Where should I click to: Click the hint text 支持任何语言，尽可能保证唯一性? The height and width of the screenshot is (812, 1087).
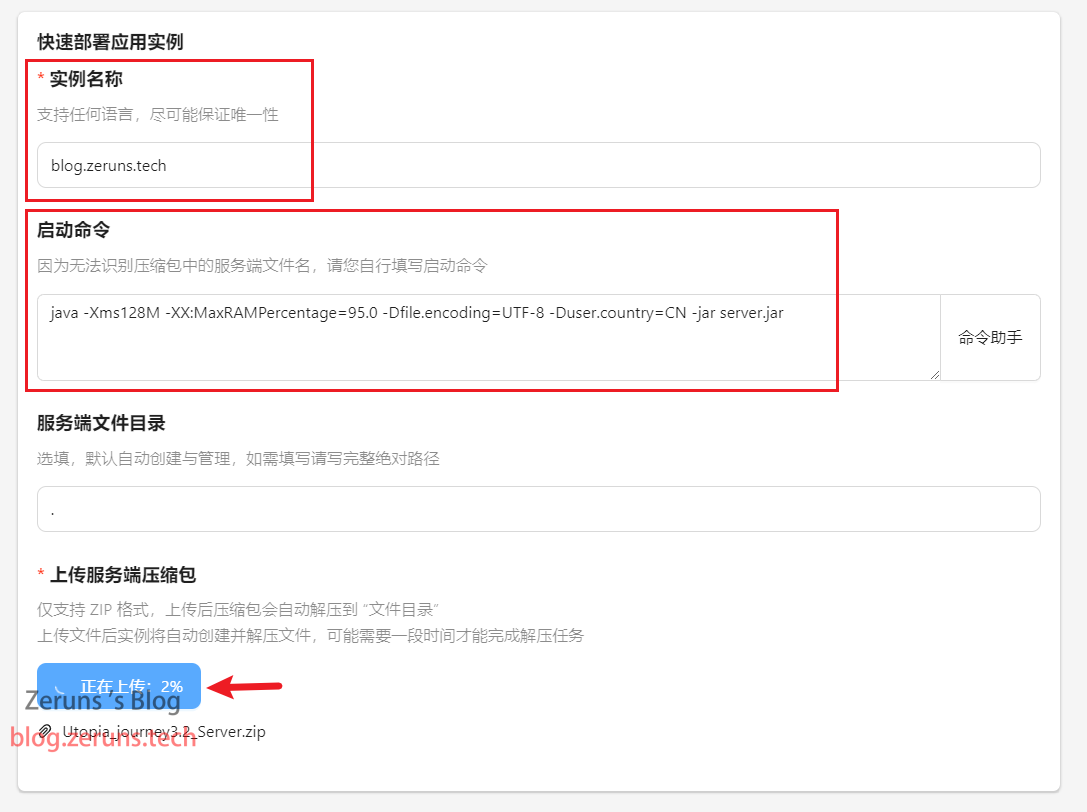click(158, 114)
